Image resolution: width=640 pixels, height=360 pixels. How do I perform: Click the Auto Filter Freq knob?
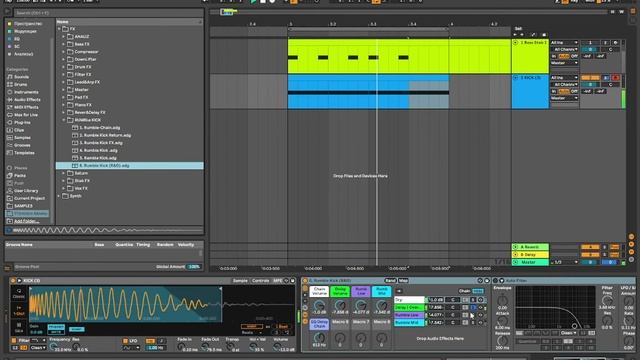click(607, 301)
